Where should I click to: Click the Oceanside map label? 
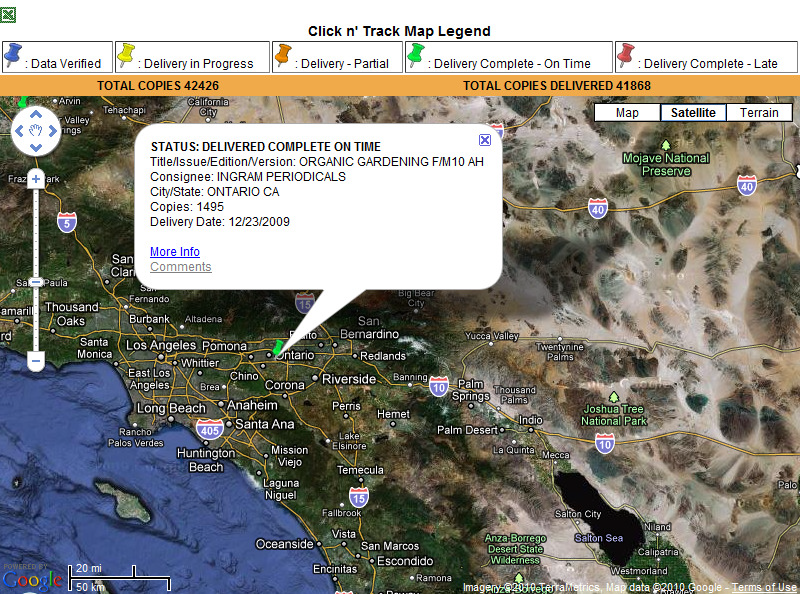(284, 544)
